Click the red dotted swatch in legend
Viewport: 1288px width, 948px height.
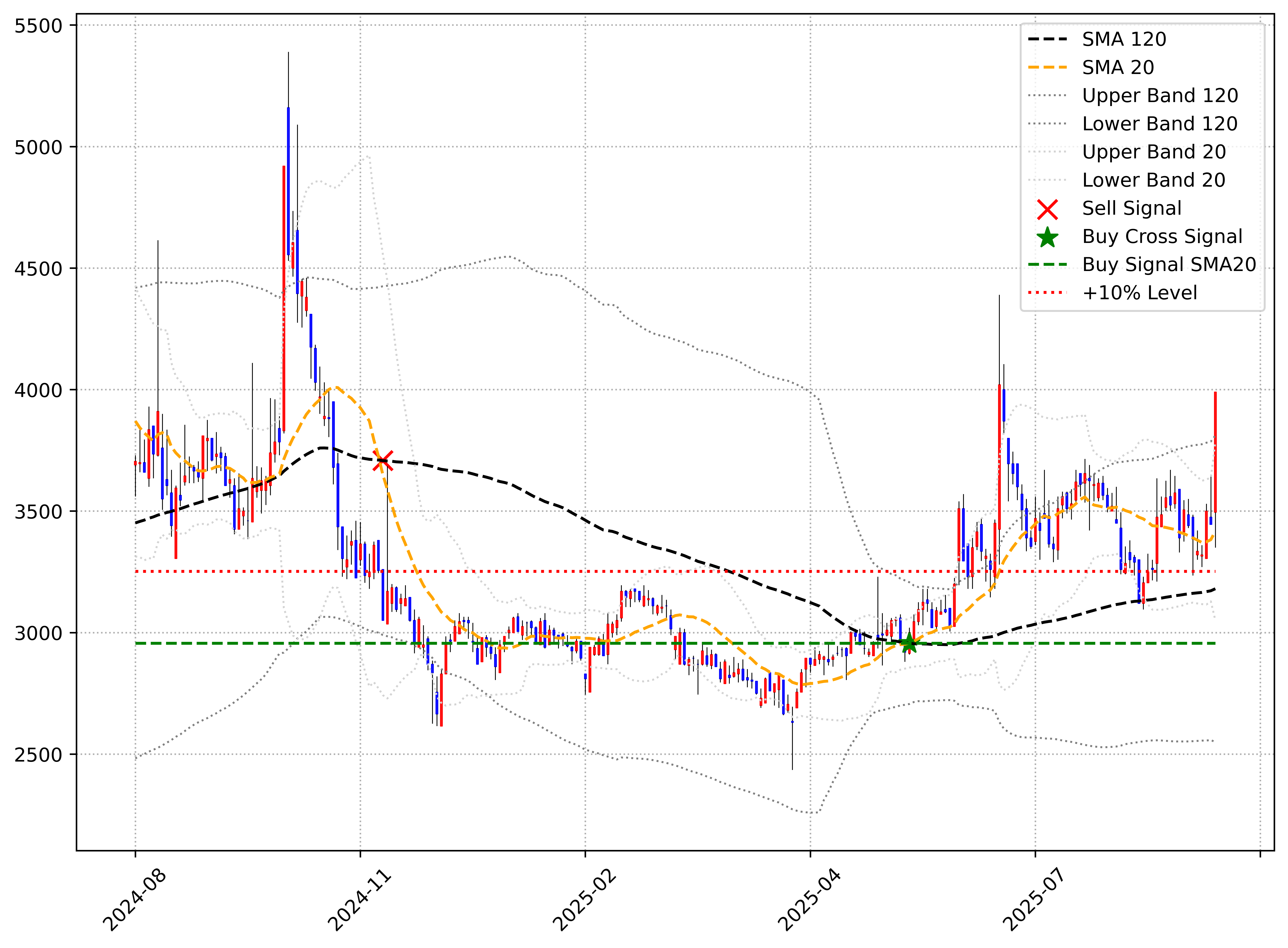coord(1047,293)
